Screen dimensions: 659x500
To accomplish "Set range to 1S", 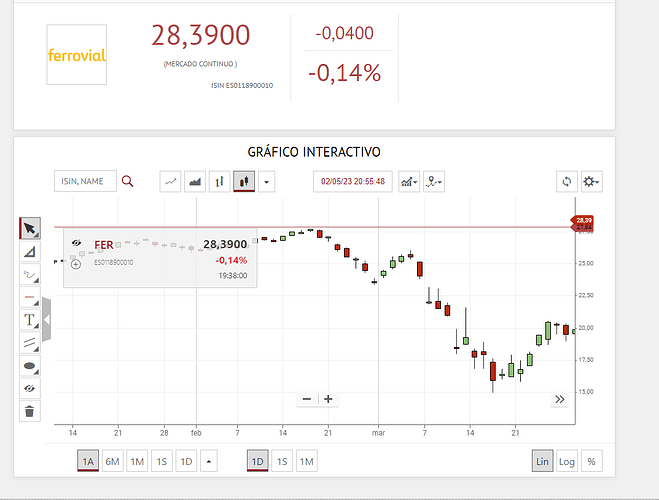I will pos(162,461).
